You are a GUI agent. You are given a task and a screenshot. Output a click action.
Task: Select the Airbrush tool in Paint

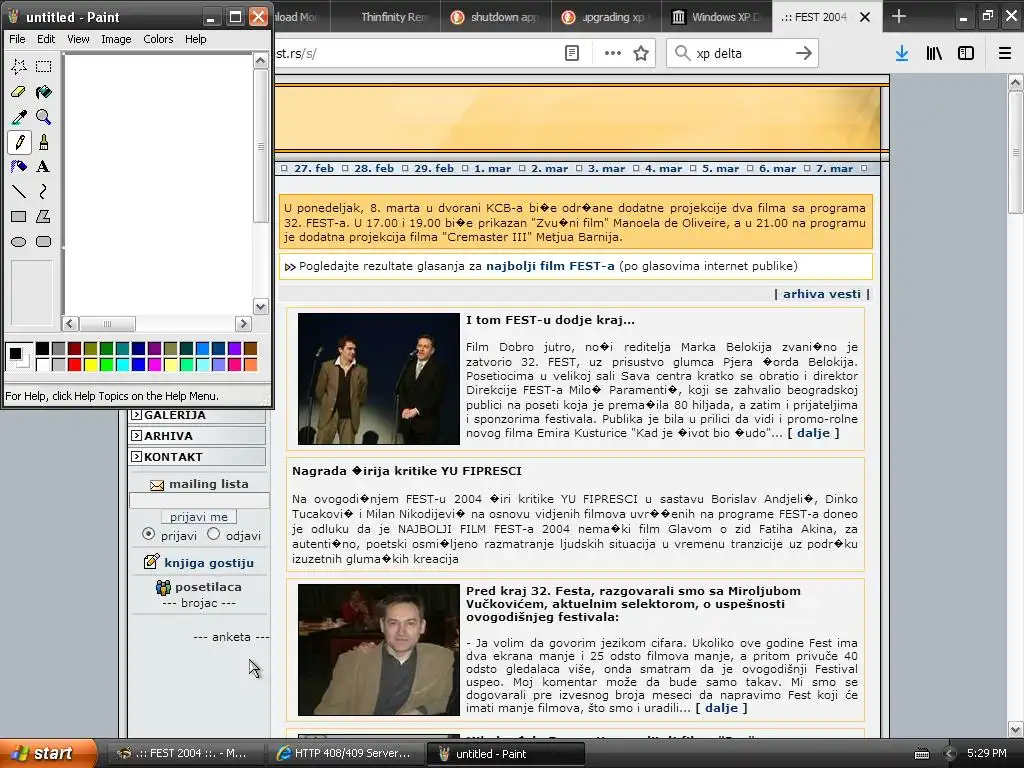[x=19, y=167]
